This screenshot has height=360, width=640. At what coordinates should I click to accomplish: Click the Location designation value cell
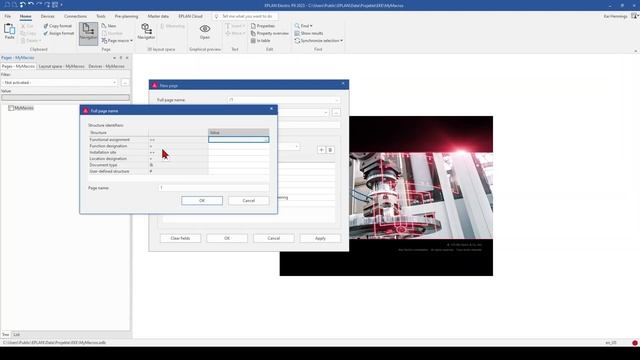click(x=239, y=158)
